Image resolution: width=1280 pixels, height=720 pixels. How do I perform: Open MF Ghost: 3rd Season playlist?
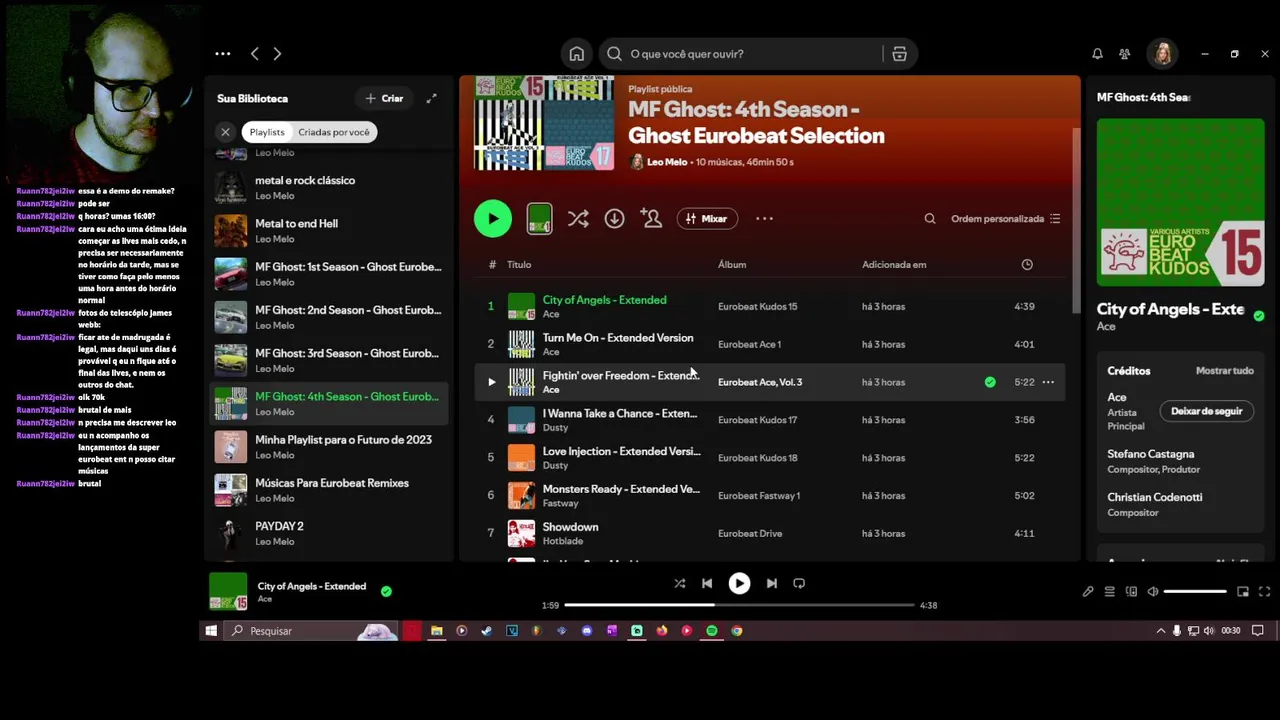tap(329, 360)
